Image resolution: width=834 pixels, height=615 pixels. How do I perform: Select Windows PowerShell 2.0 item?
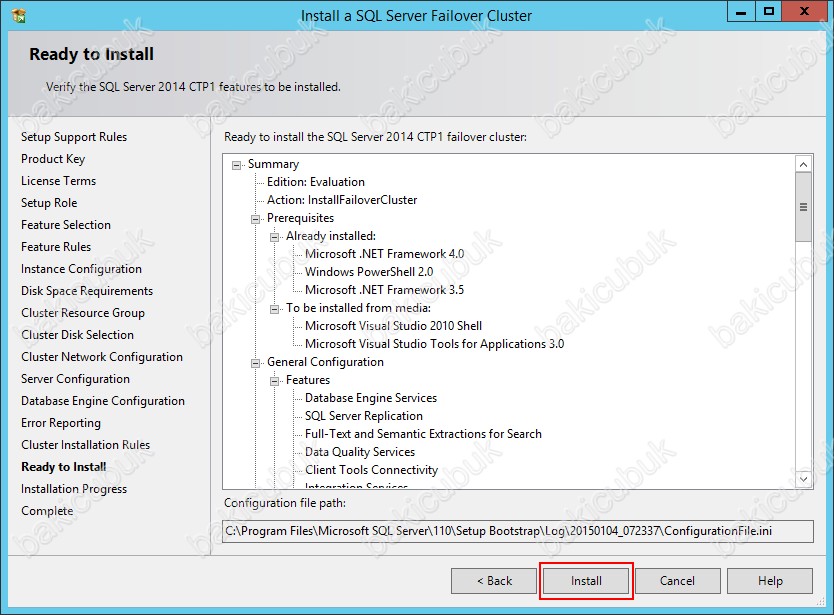(x=369, y=272)
